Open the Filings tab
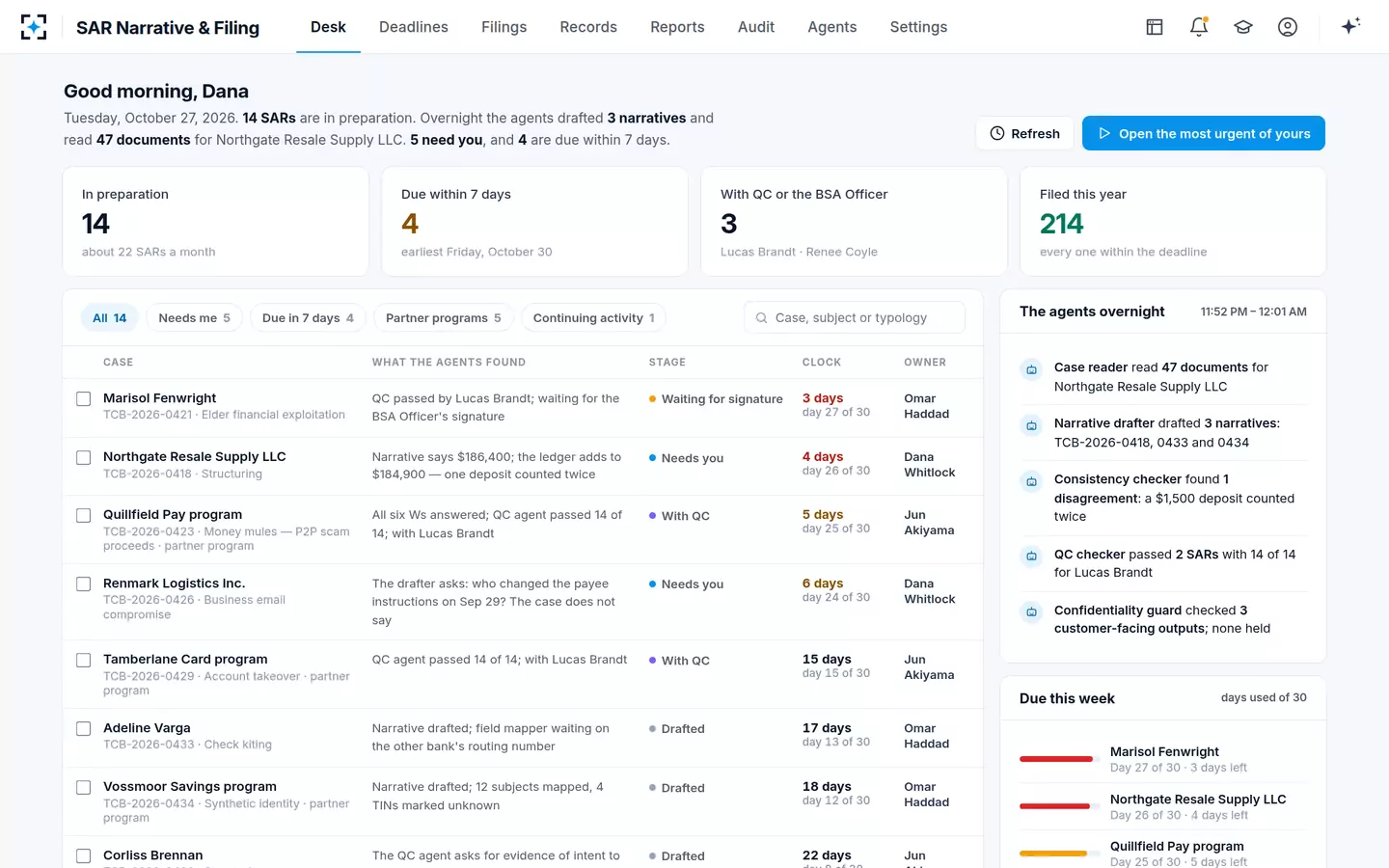This screenshot has width=1389, height=868. point(504,27)
